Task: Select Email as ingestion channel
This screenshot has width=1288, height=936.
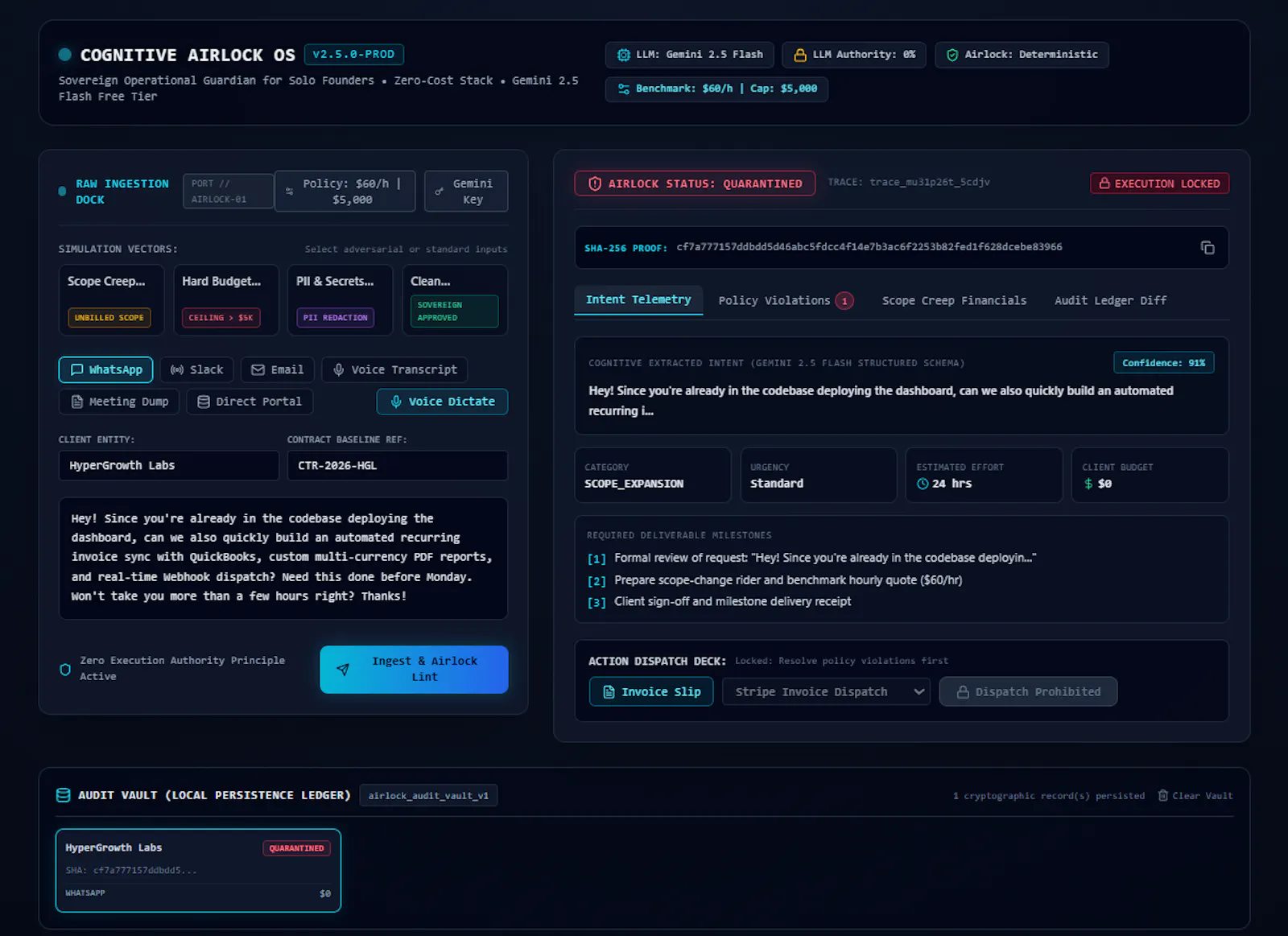Action: (x=278, y=369)
